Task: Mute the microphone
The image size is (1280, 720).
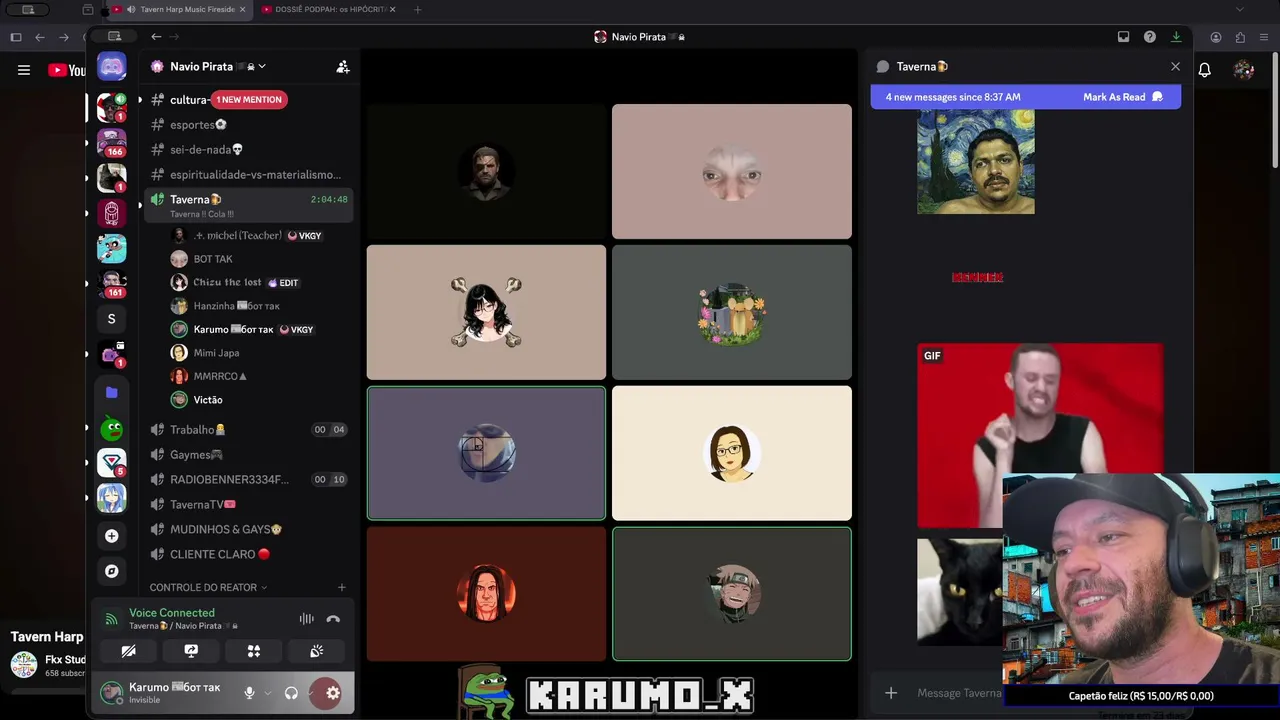Action: (249, 693)
